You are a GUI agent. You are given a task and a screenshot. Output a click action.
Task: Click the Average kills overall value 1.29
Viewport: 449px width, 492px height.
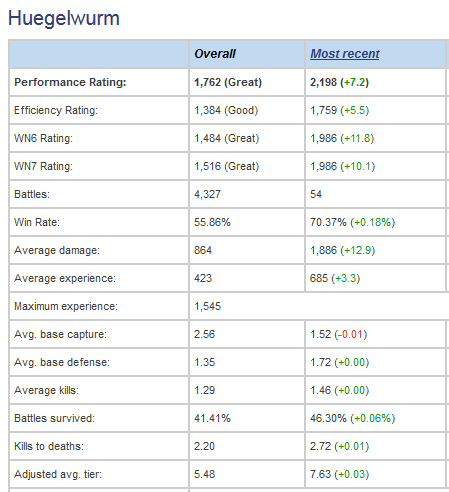(x=204, y=390)
